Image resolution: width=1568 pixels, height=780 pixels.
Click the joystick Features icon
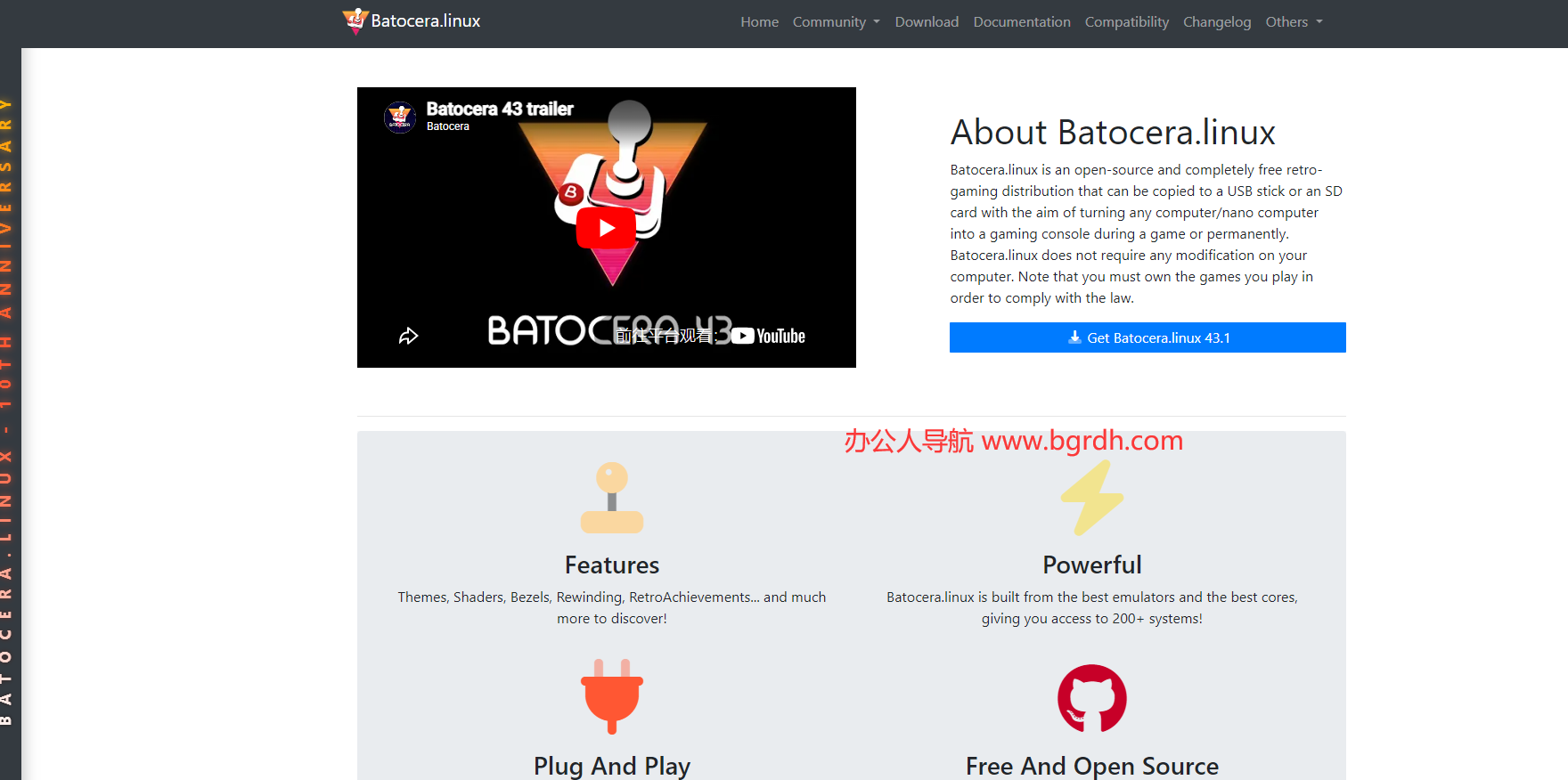tap(612, 498)
